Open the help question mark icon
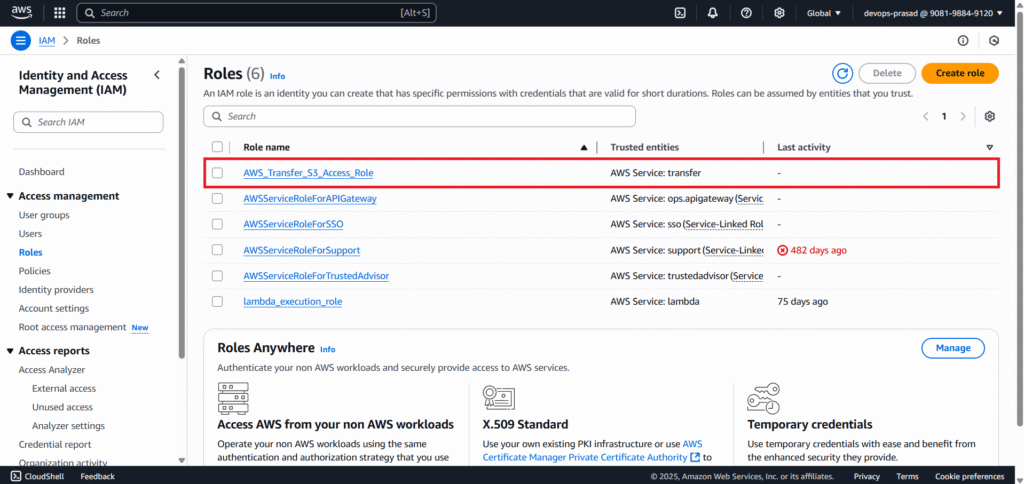Screen dimensions: 1024x484 tap(746, 12)
